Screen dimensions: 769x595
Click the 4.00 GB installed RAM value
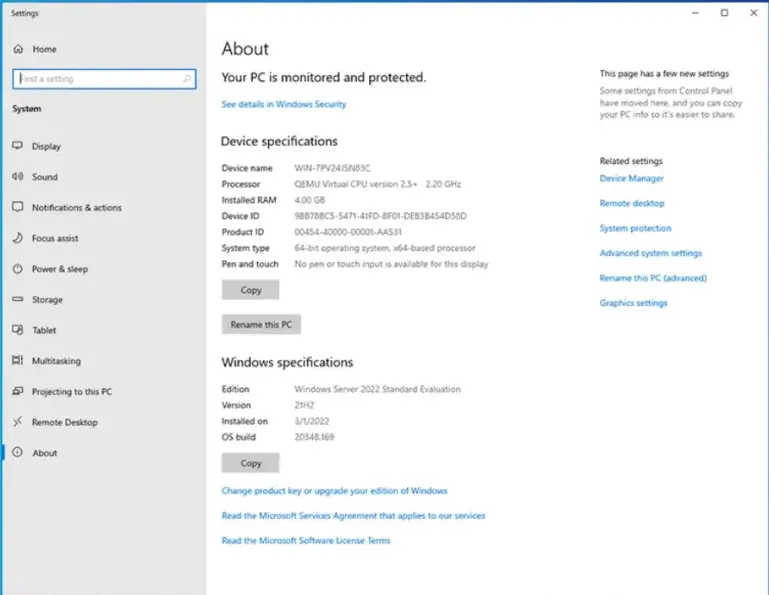[309, 200]
